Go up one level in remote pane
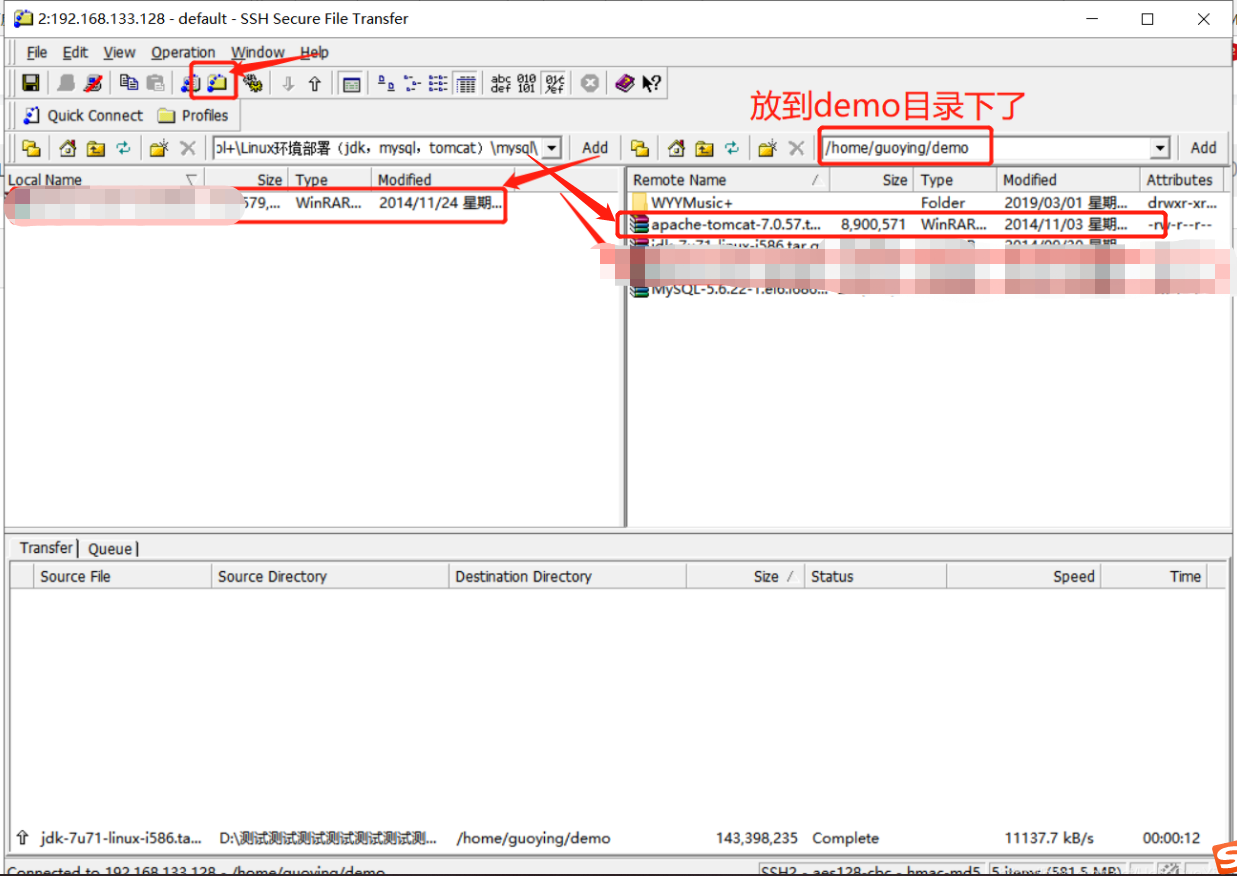The image size is (1237, 876). (705, 148)
